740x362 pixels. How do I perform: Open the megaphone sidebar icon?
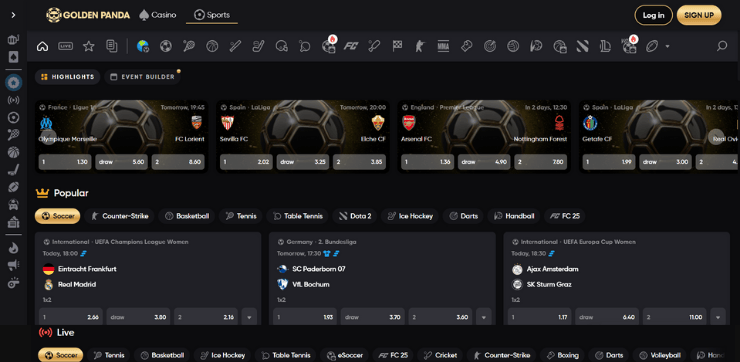pos(13,265)
